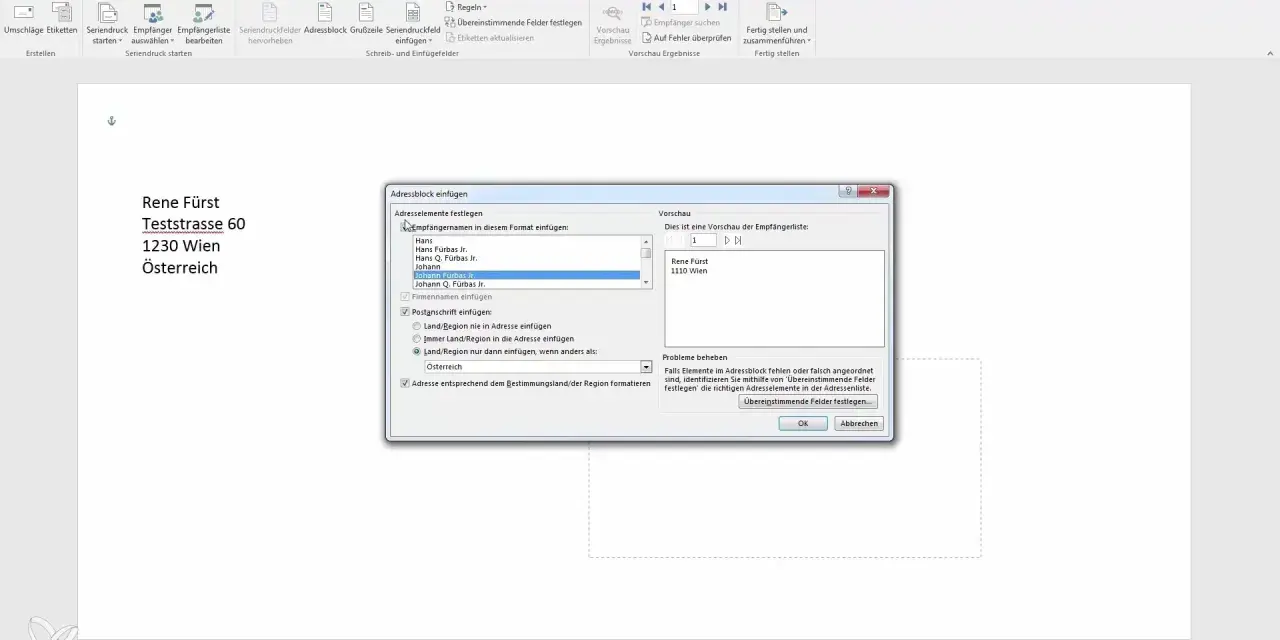Click '1230 Wien' in document
Image resolution: width=1280 pixels, height=640 pixels.
click(181, 246)
